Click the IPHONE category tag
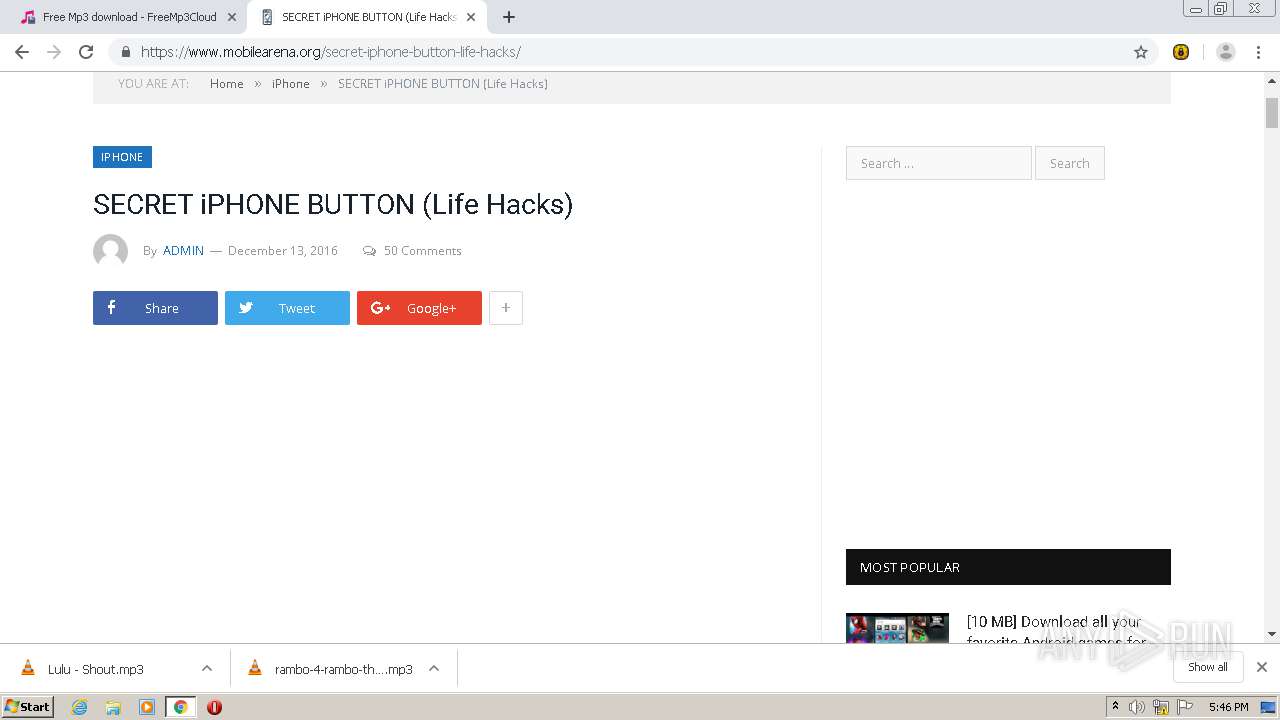The width and height of the screenshot is (1280, 720). (122, 157)
